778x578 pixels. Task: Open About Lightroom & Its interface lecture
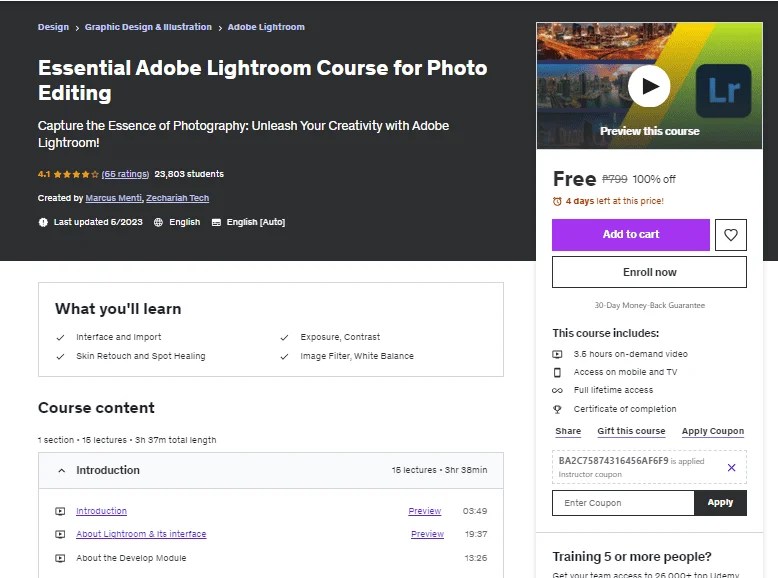(x=141, y=534)
